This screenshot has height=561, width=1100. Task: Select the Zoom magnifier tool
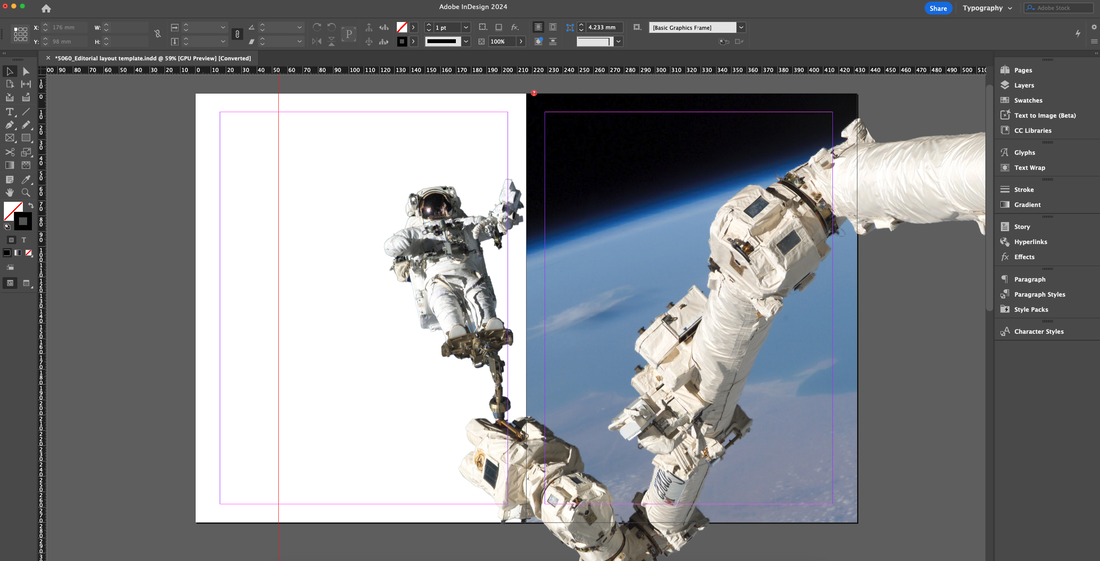[26, 192]
